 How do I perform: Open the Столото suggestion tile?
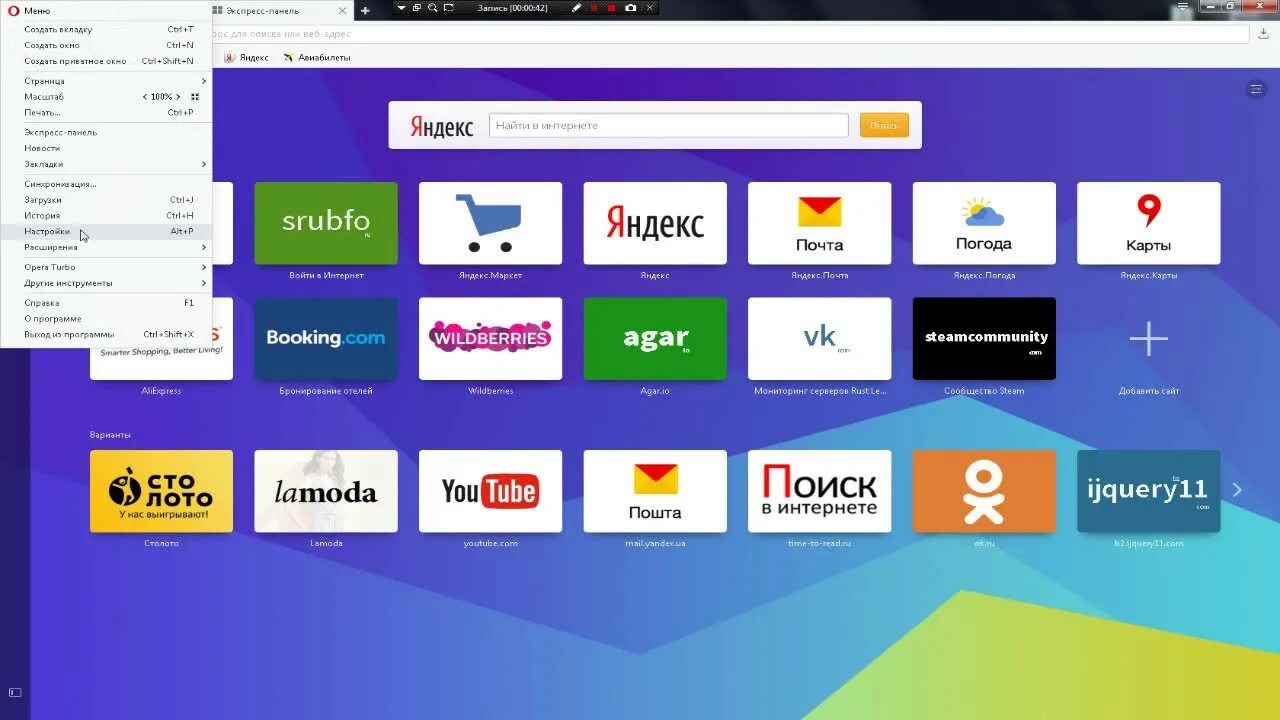161,491
